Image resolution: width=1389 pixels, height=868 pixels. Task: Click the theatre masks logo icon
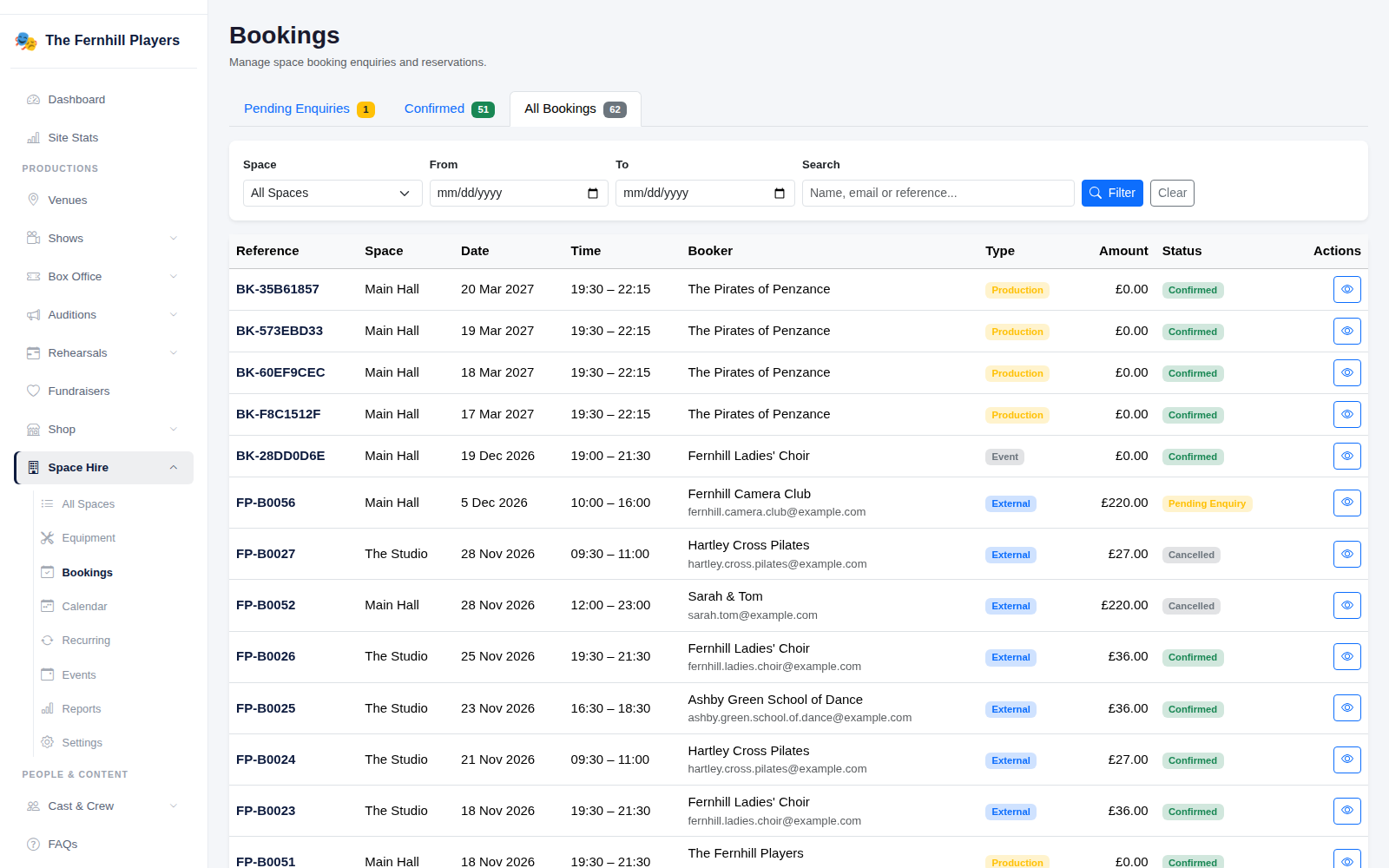[26, 41]
